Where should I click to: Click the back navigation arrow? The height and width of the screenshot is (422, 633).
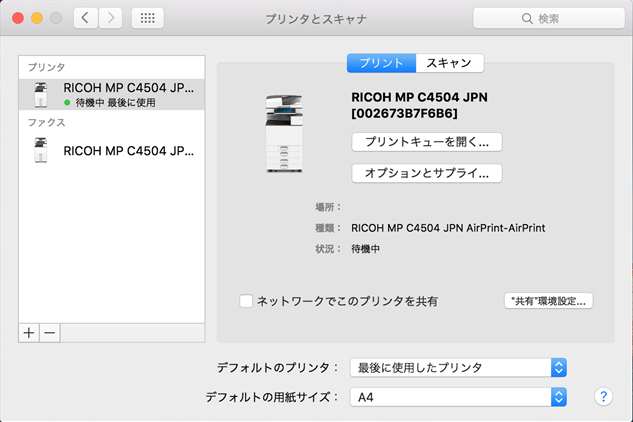click(x=85, y=19)
